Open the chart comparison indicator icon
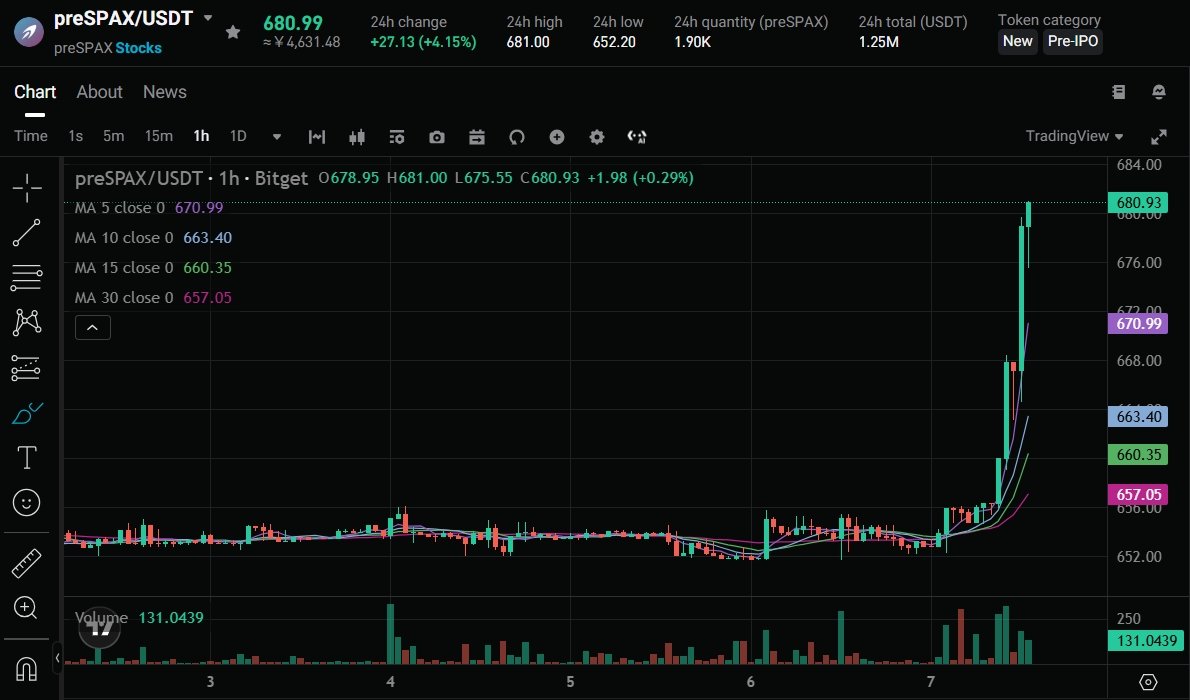 [x=316, y=137]
